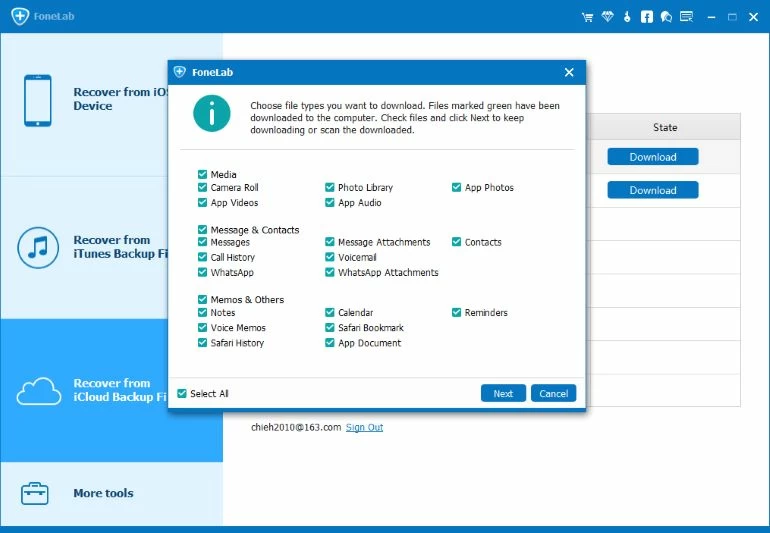Click the Sign Out link
This screenshot has height=533, width=770.
tap(364, 428)
